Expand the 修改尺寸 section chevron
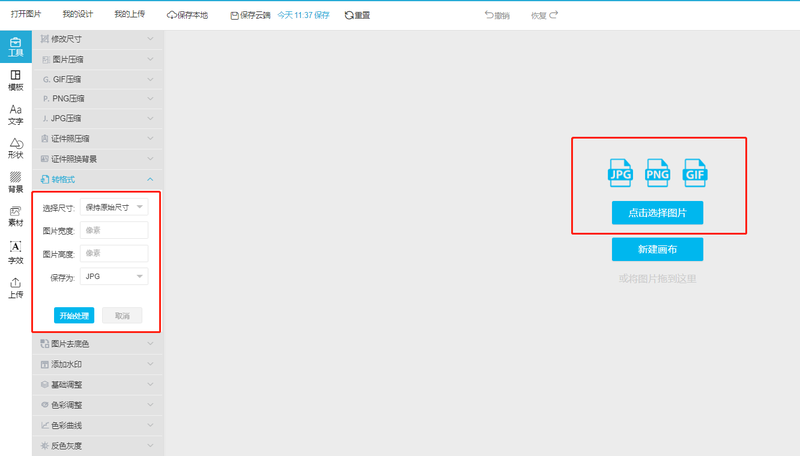The width and height of the screenshot is (800, 456). pyautogui.click(x=150, y=39)
